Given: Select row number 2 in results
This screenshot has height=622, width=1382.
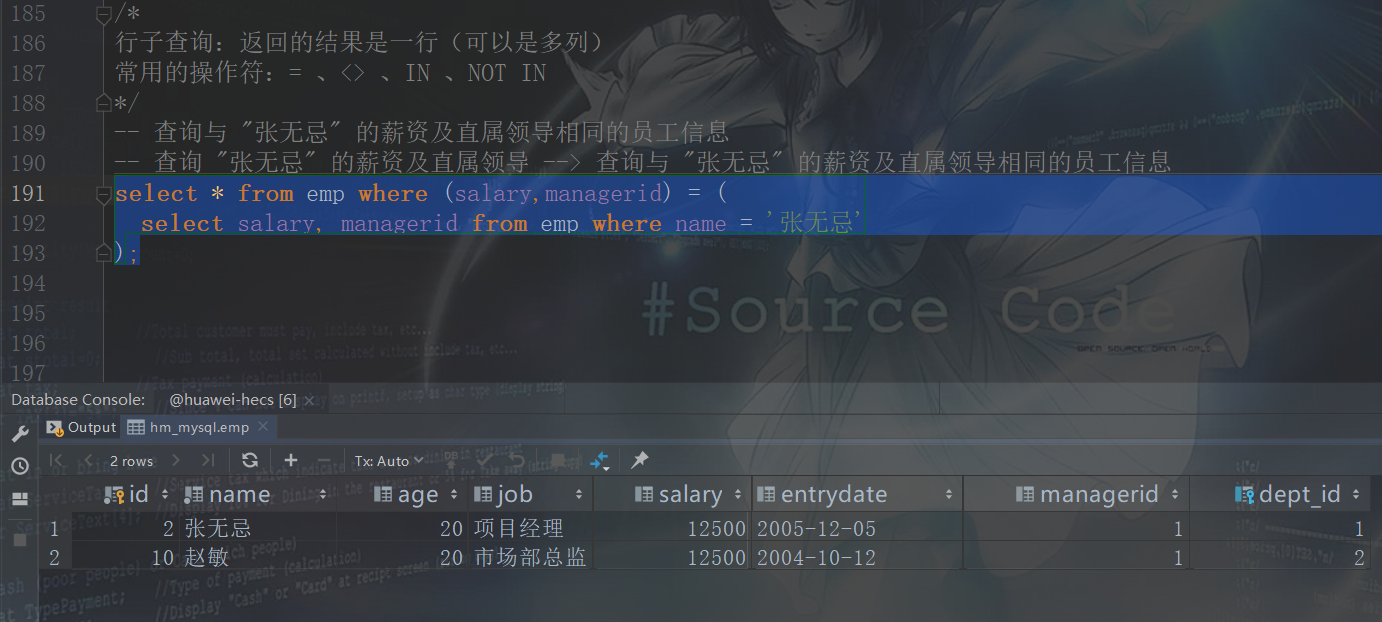Looking at the screenshot, I should pyautogui.click(x=54, y=558).
